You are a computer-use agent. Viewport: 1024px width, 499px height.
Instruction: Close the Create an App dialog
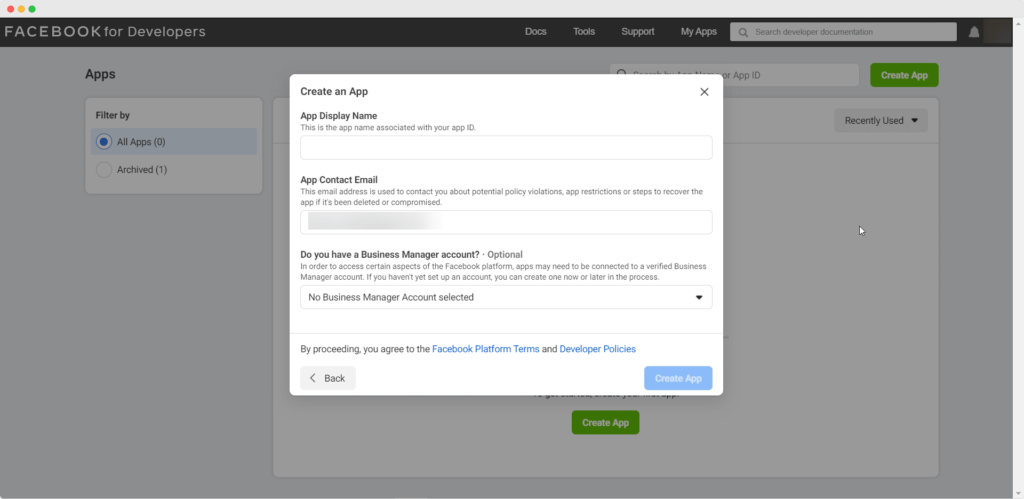pos(704,92)
